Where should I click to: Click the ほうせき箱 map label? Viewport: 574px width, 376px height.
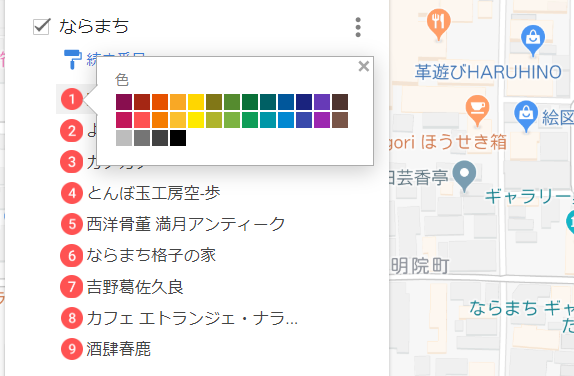463,142
